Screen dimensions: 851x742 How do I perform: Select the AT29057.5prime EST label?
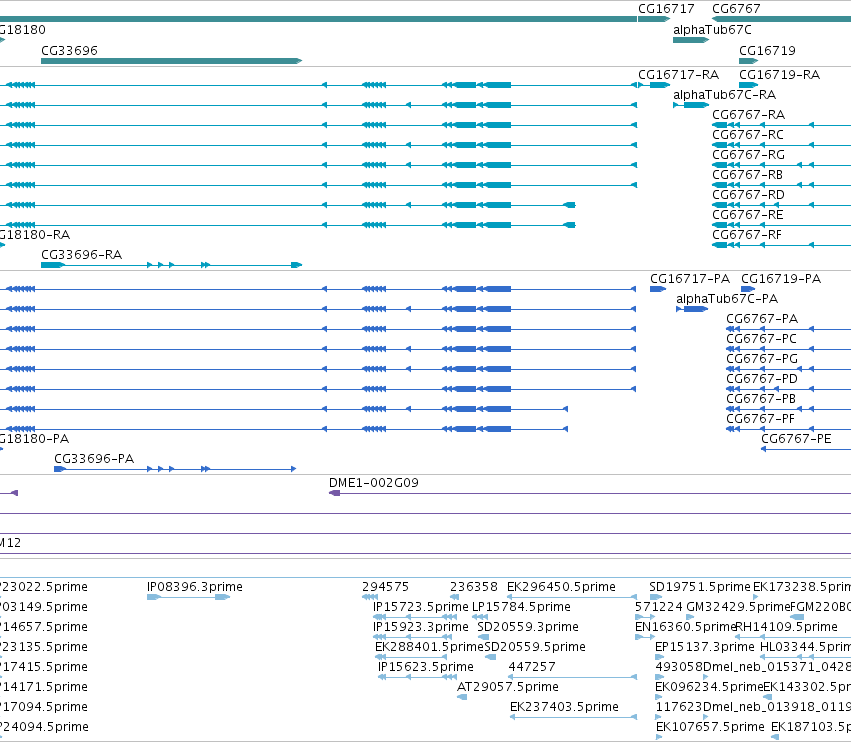508,687
